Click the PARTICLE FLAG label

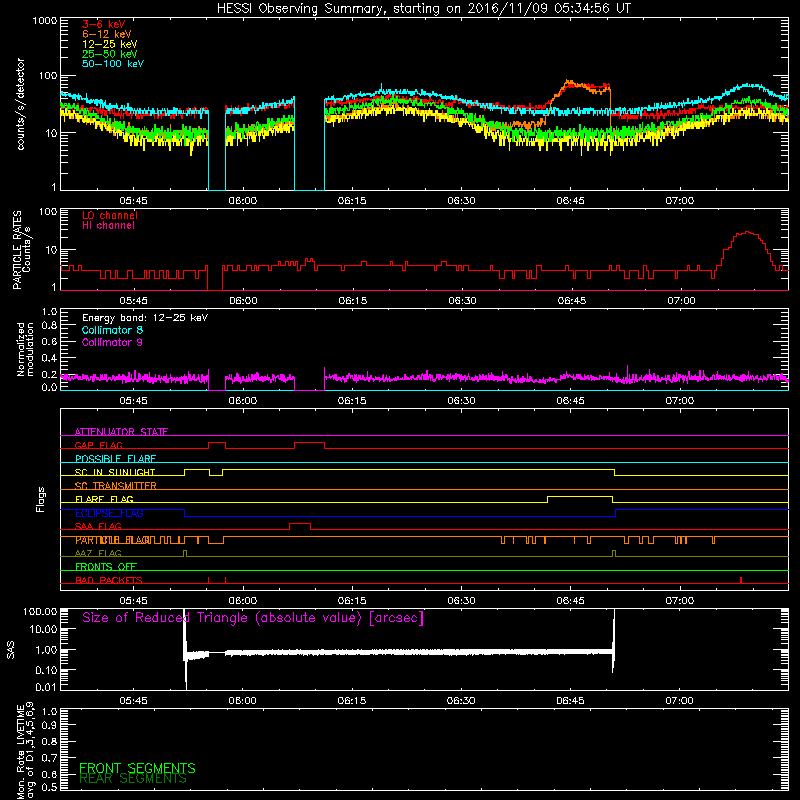pos(113,540)
